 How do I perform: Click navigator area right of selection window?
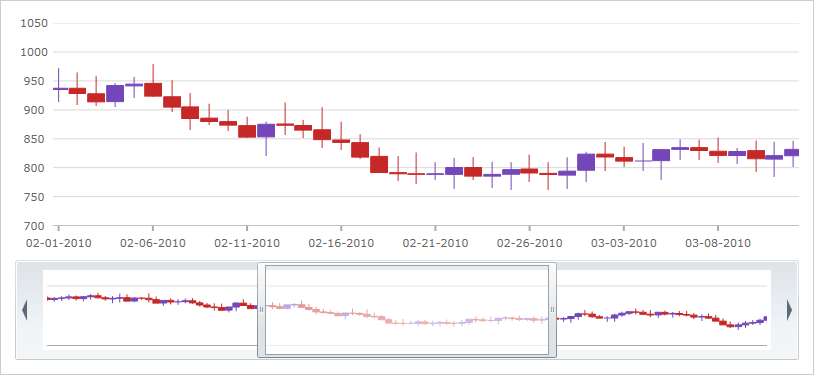(x=663, y=310)
